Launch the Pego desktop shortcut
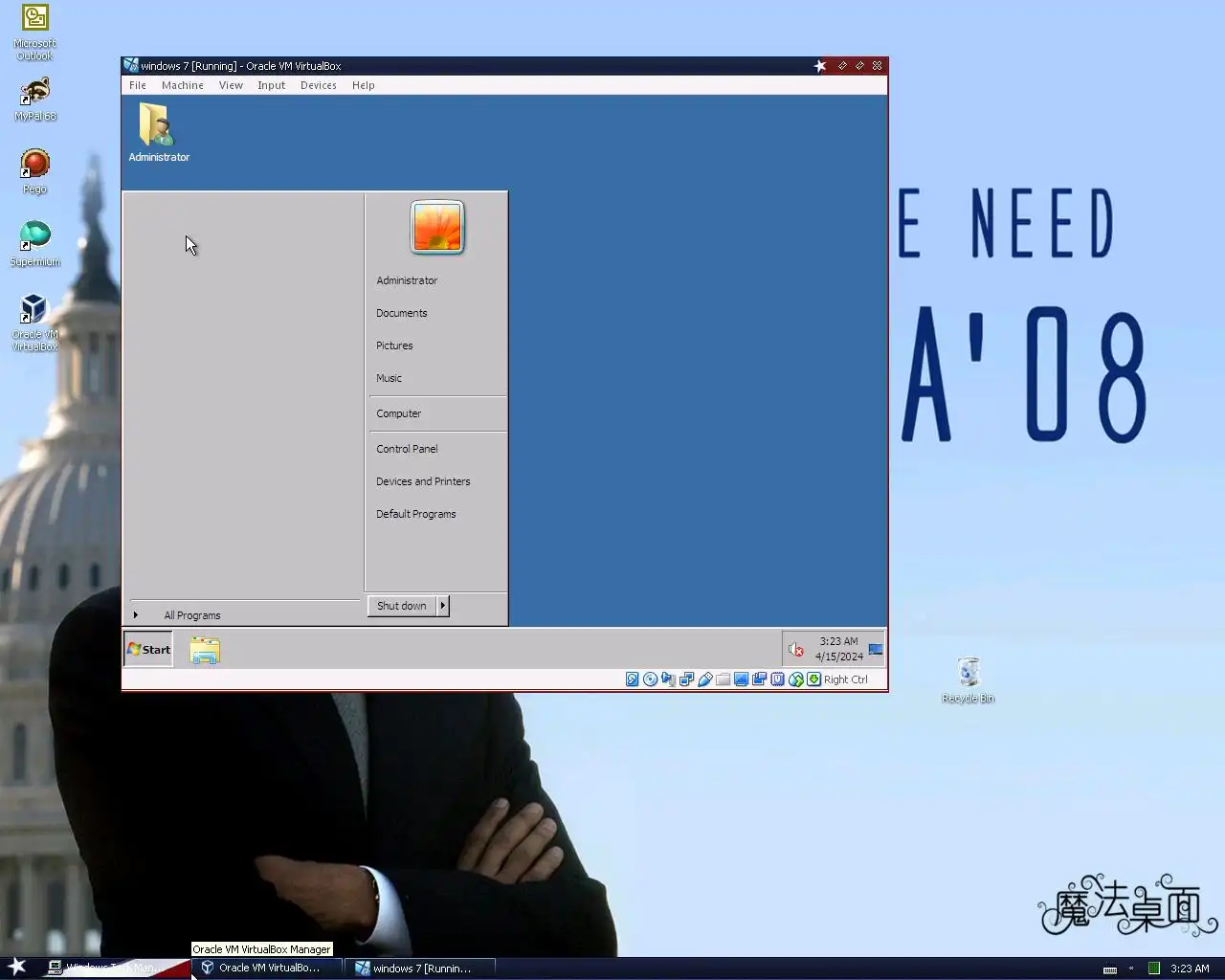Screen dimensions: 1225x980 (x=34, y=171)
